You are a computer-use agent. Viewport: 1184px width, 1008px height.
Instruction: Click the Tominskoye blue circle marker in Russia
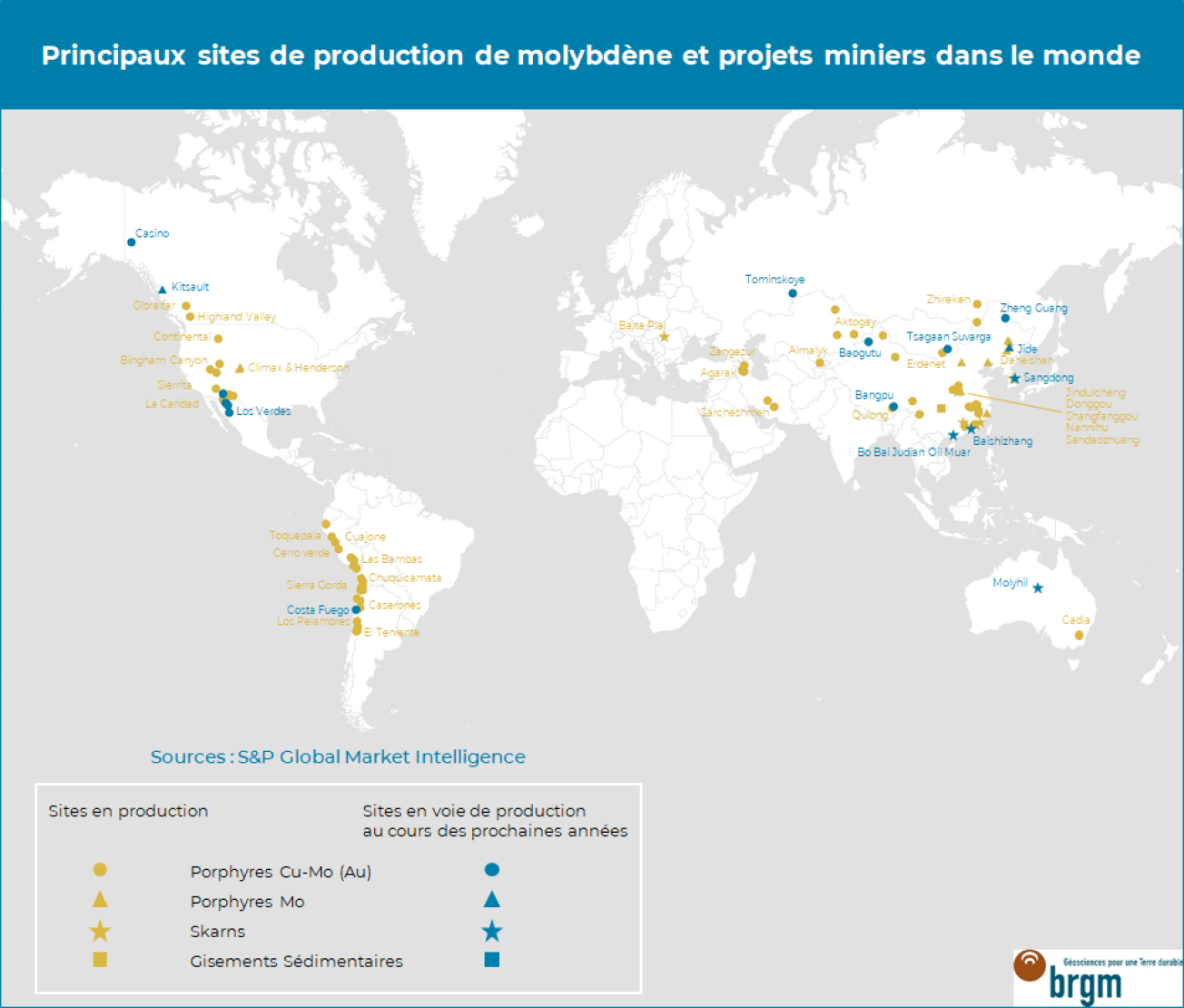(x=793, y=292)
